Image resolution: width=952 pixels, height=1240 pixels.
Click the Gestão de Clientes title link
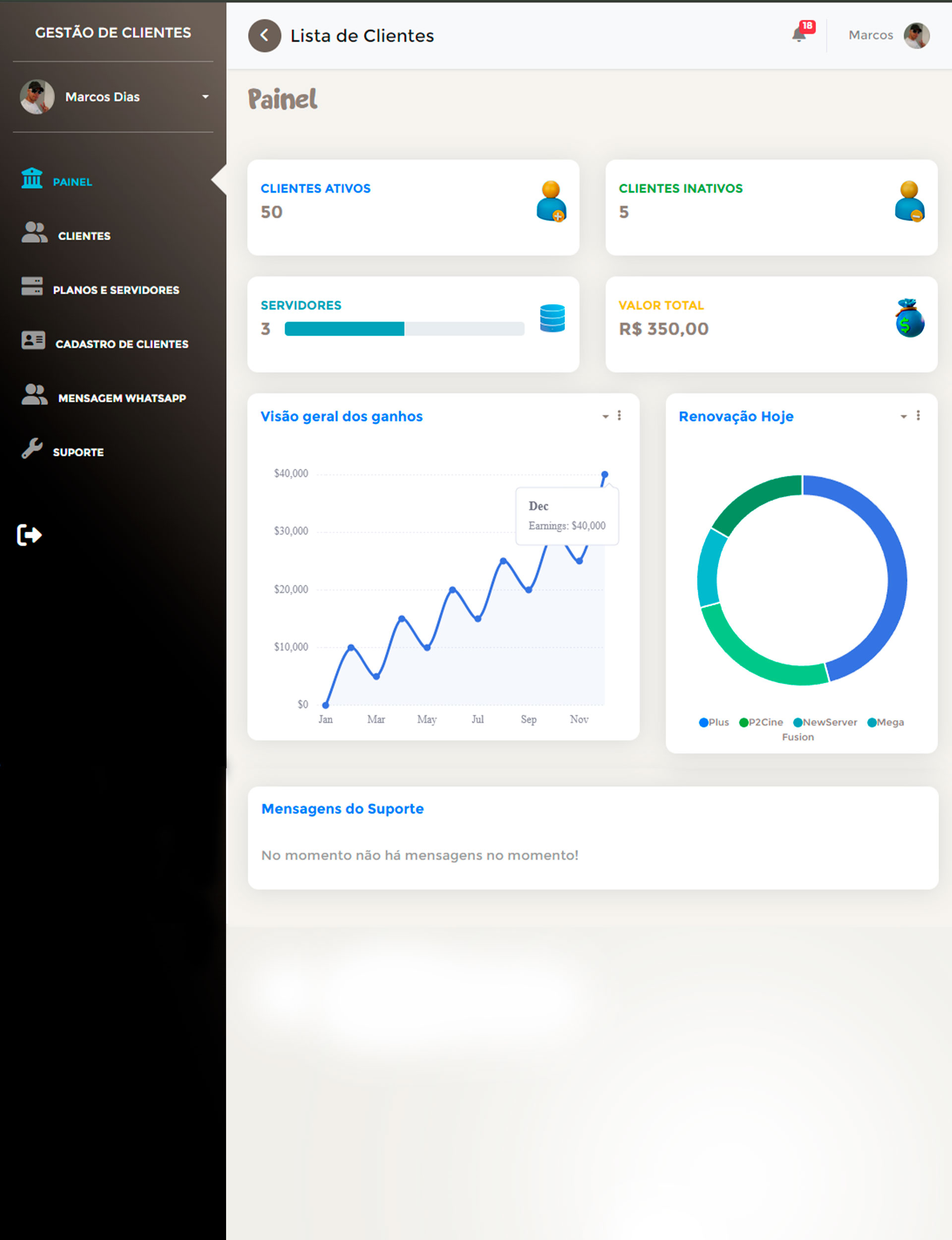[x=113, y=33]
